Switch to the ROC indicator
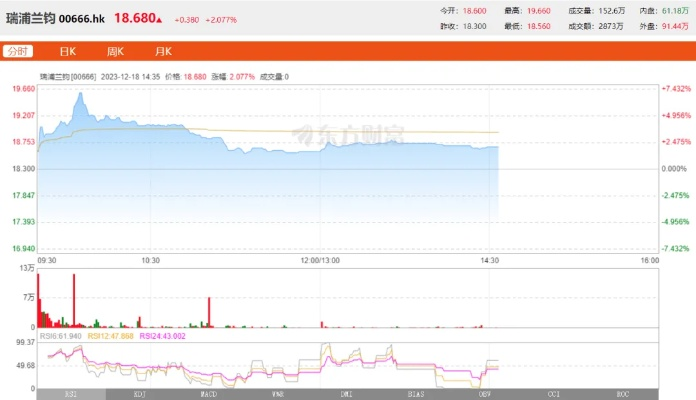 (x=622, y=395)
